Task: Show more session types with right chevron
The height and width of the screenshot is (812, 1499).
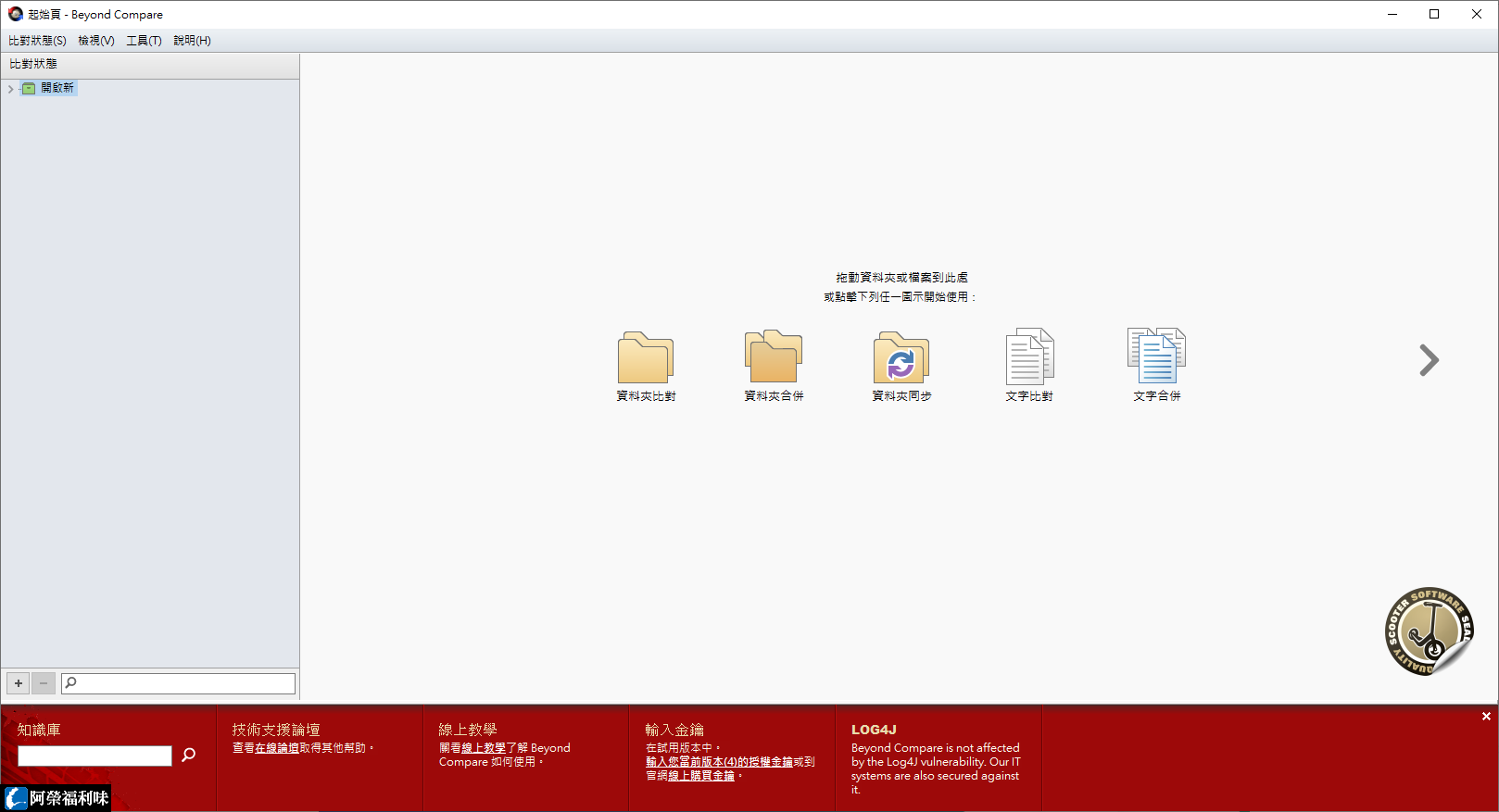Action: (1430, 360)
